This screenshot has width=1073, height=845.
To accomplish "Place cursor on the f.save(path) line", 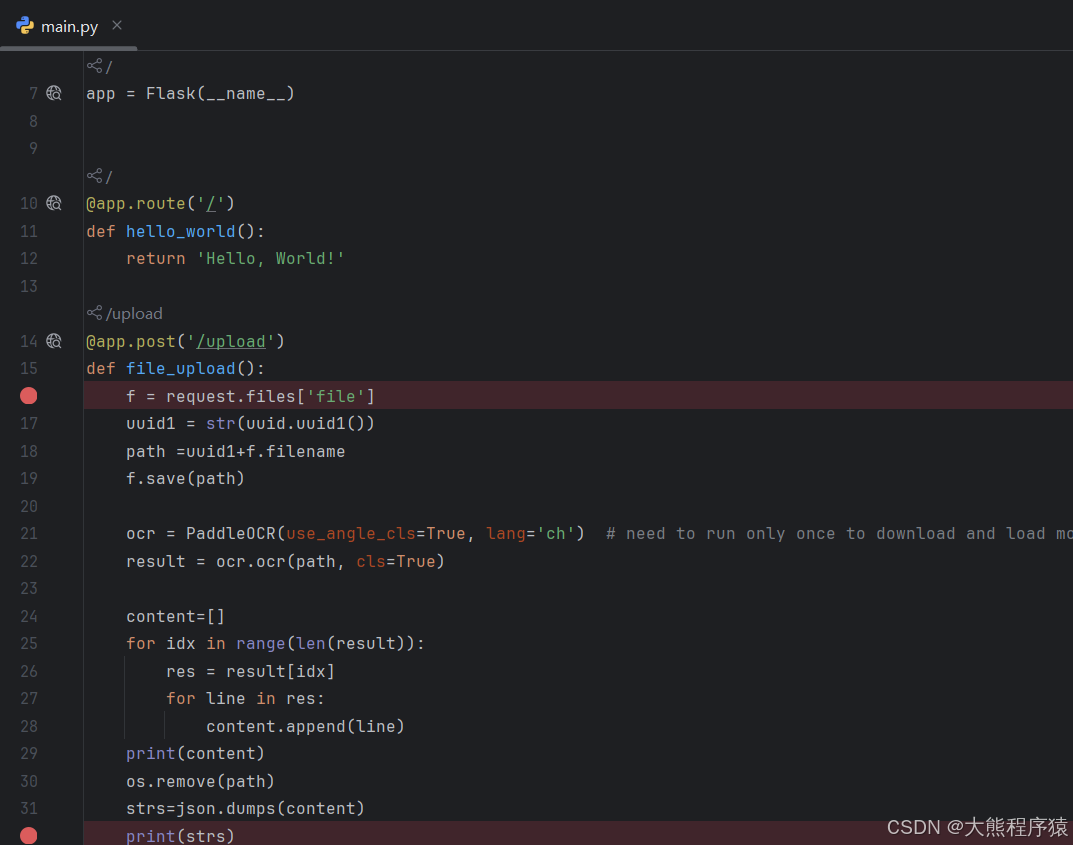I will [185, 478].
